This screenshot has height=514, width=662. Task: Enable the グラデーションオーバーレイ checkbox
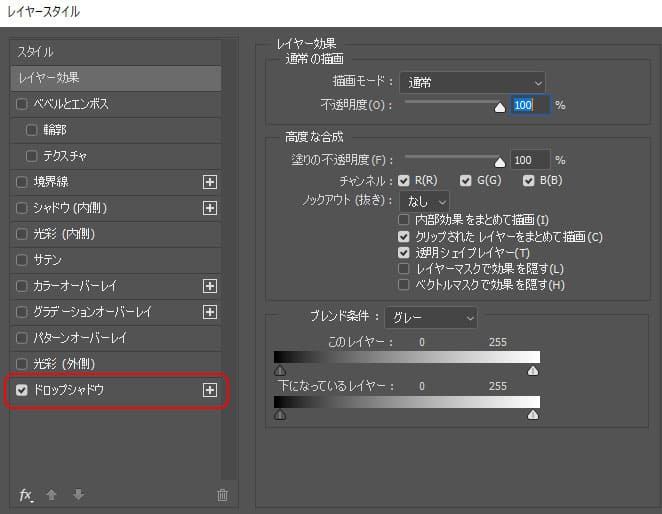coord(22,312)
